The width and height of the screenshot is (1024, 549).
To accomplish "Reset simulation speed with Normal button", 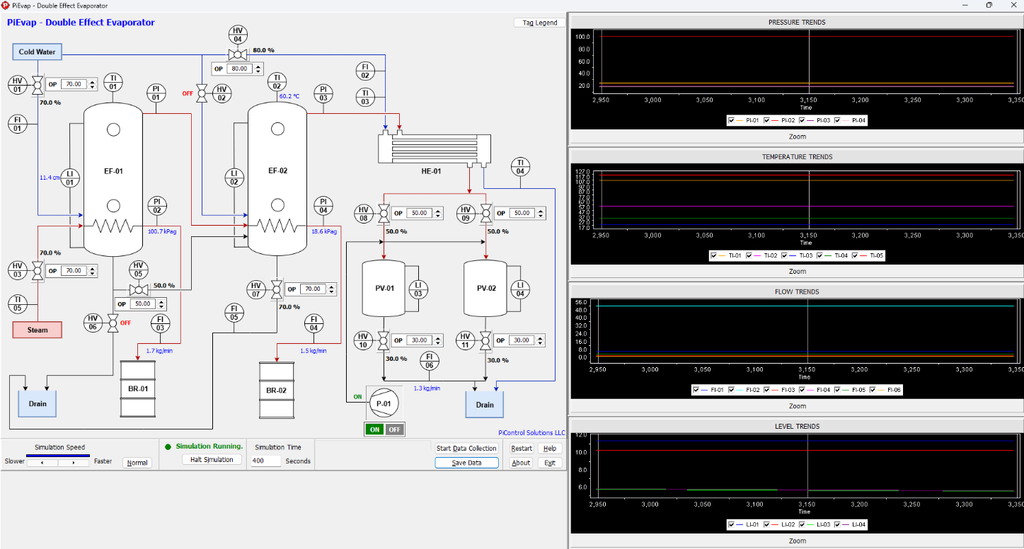I will pos(137,463).
